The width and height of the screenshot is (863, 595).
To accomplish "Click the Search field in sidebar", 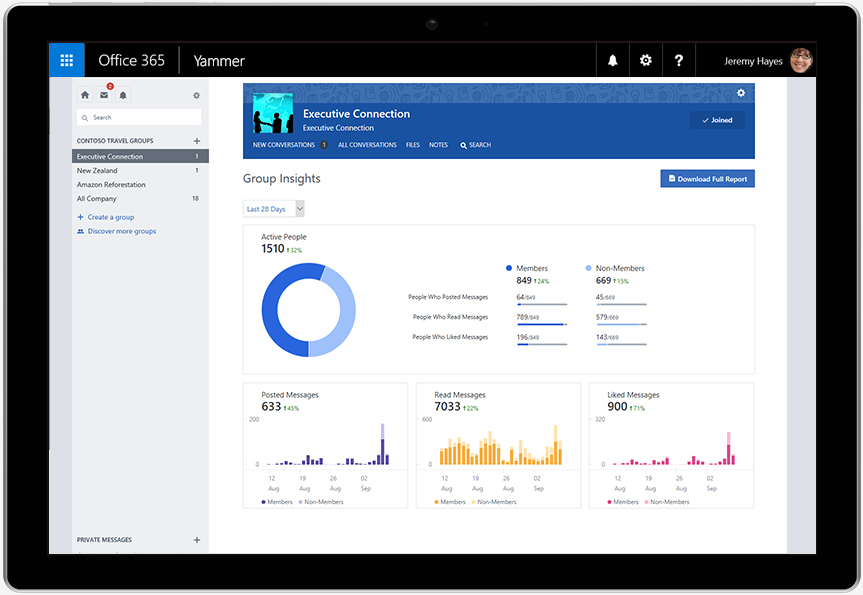I will (139, 117).
